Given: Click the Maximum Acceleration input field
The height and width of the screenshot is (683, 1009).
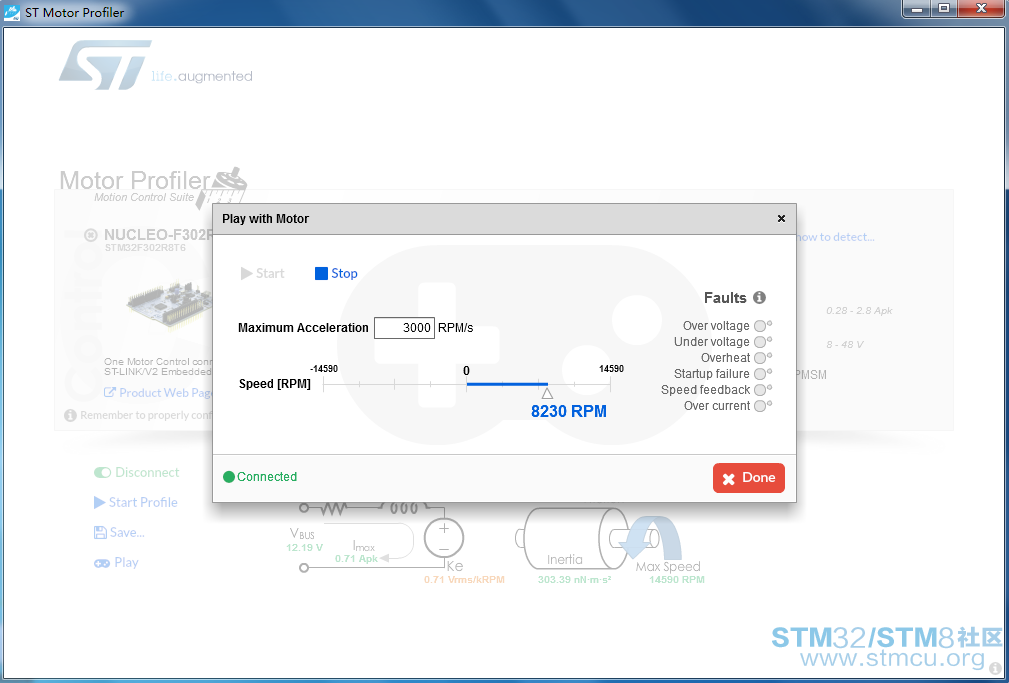Looking at the screenshot, I should (x=404, y=328).
